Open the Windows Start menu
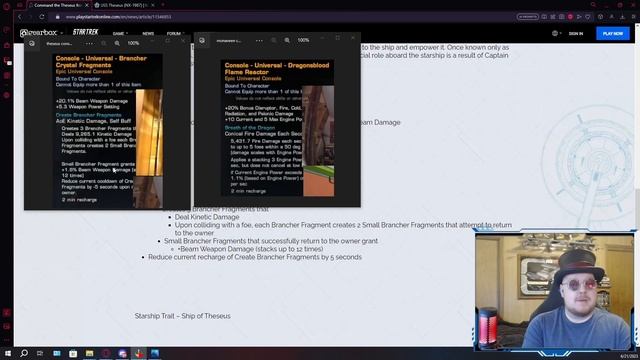640x360 pixels. point(8,353)
